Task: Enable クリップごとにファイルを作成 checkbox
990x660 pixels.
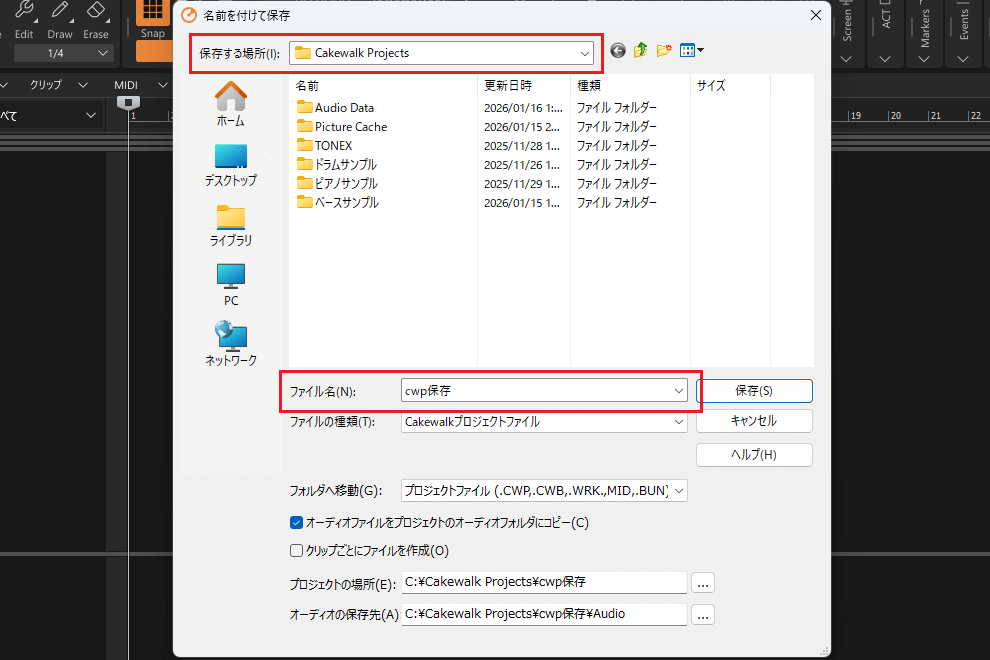Action: click(296, 550)
